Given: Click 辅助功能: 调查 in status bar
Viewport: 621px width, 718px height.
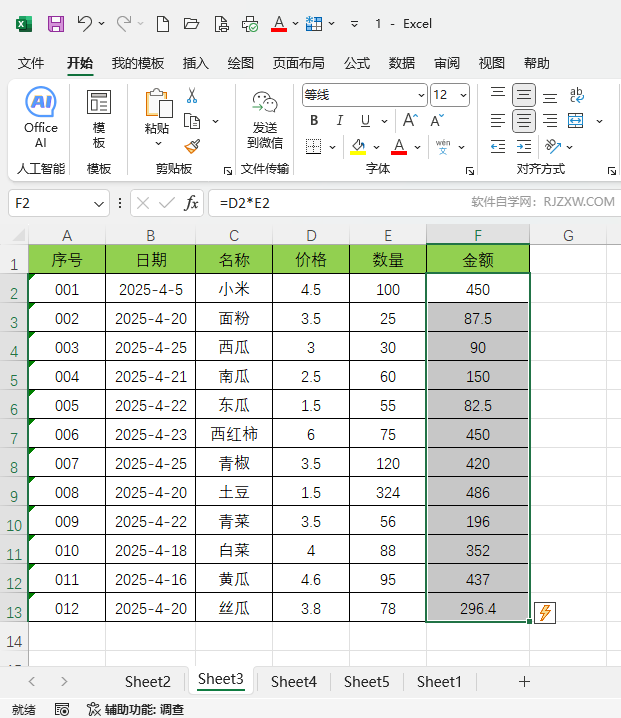Looking at the screenshot, I should click(x=136, y=709).
